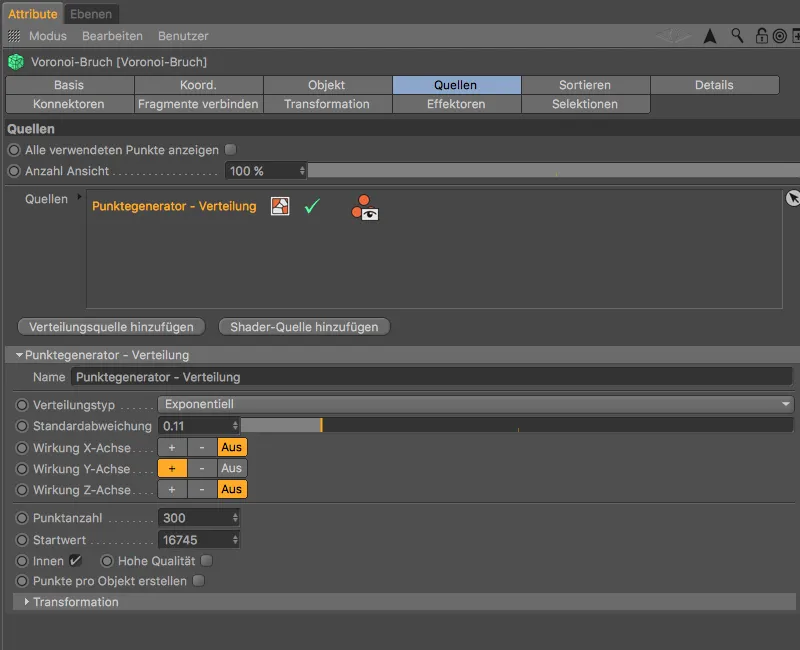
Task: Set Wirkung X-Achse to plus
Action: coord(172,447)
